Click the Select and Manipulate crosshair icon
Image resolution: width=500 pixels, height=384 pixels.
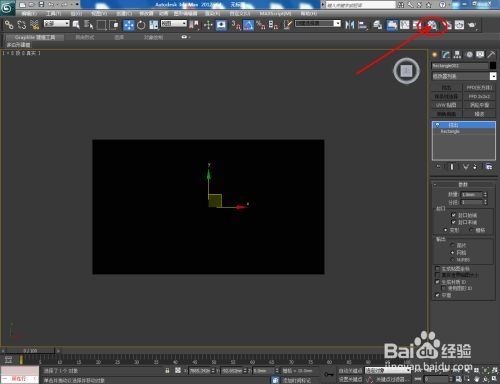208,25
